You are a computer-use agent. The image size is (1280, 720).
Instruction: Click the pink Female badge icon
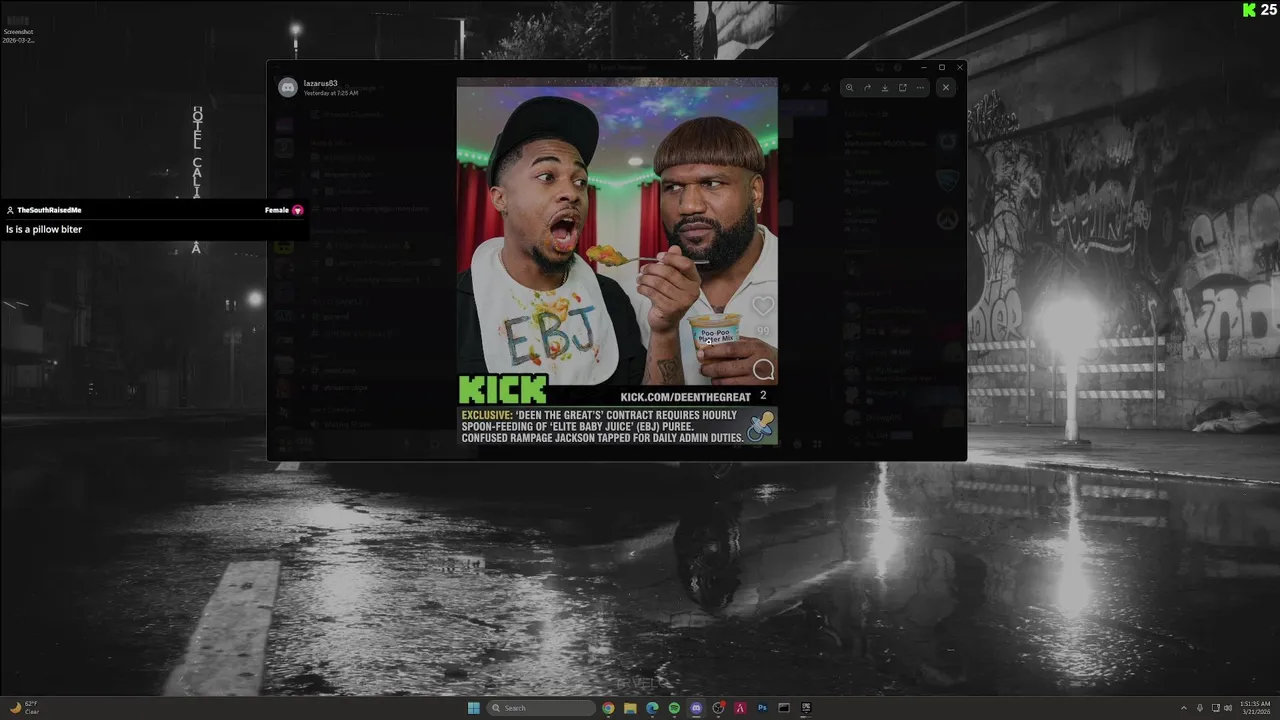(x=297, y=210)
